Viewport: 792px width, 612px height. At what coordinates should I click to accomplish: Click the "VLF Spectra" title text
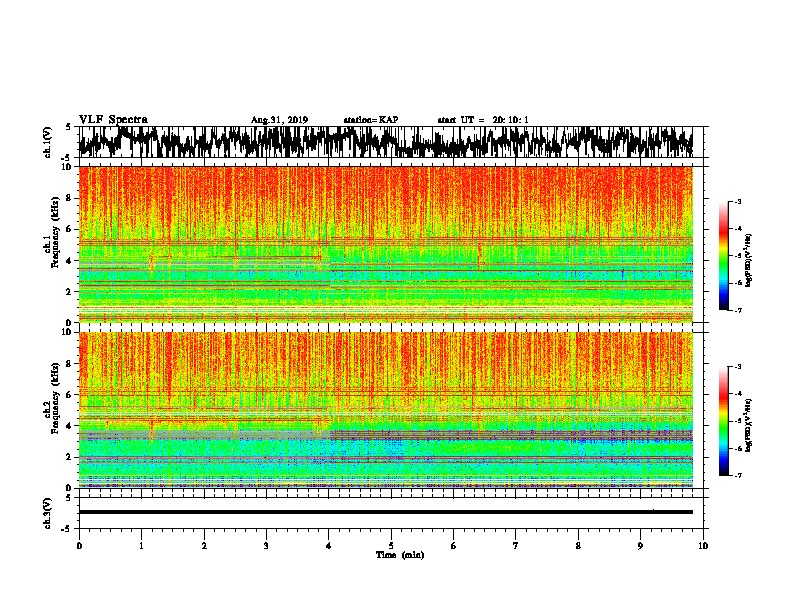113,120
